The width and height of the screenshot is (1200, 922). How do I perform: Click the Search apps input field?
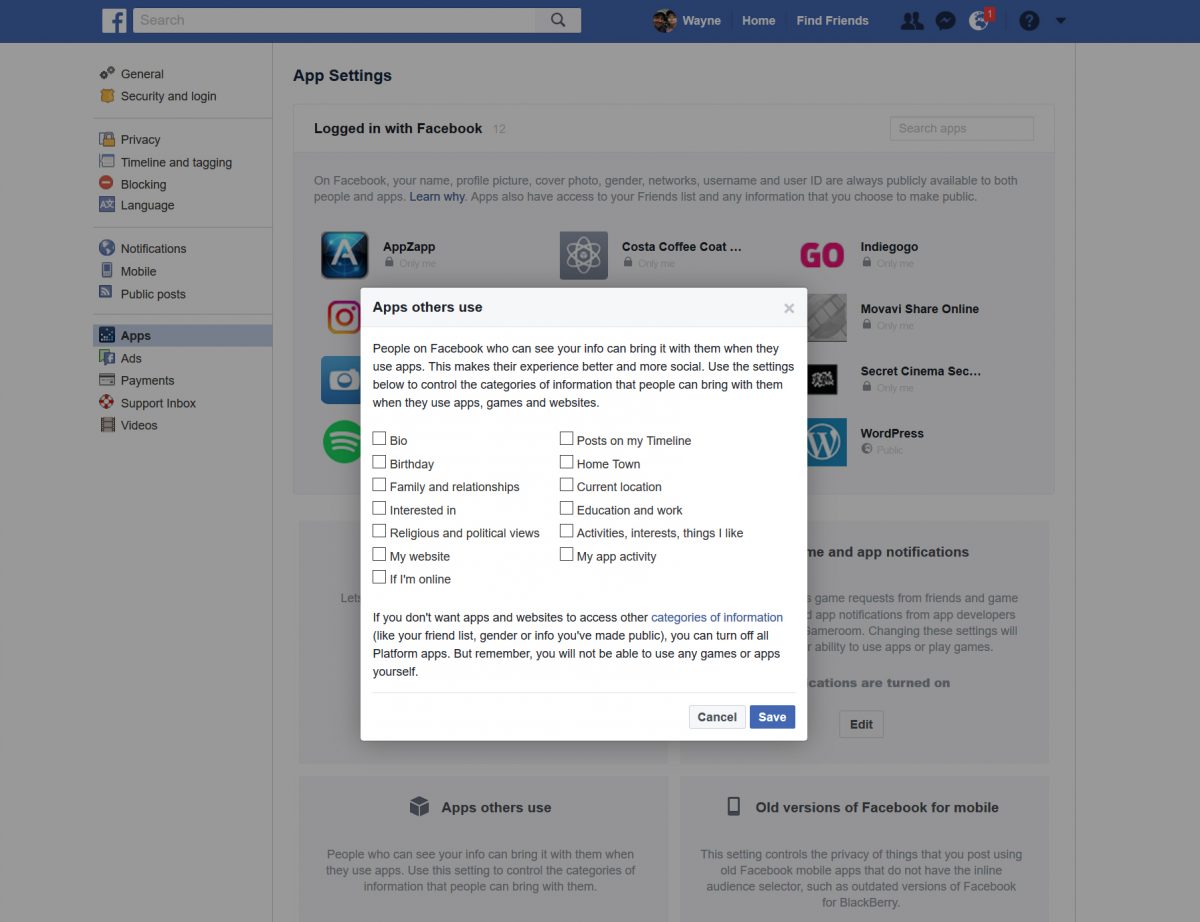(x=960, y=128)
